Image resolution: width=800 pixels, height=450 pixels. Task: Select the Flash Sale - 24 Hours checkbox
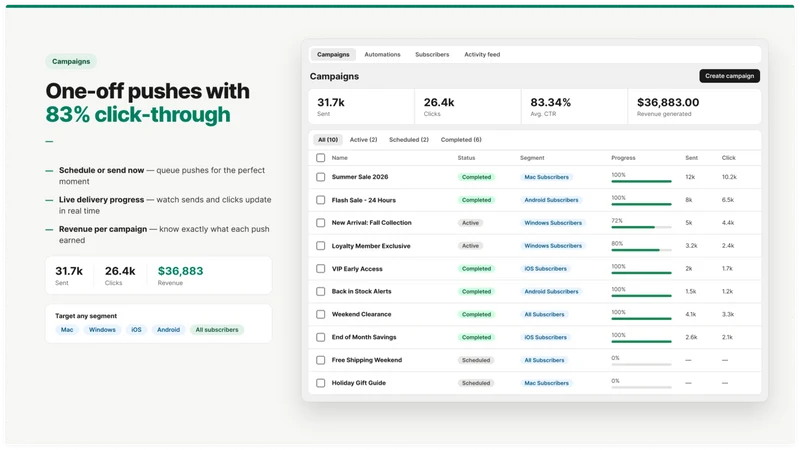320,200
